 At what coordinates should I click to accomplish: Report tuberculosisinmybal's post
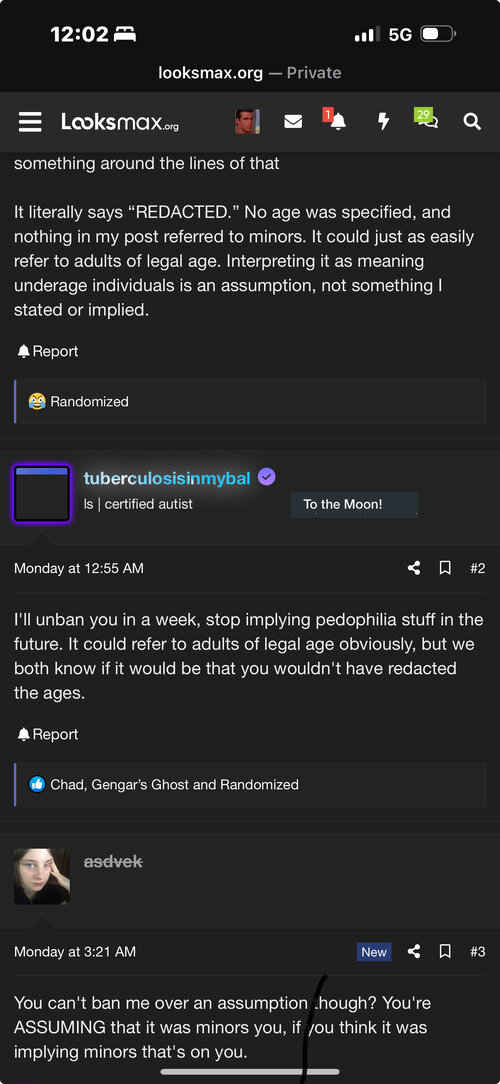48,734
